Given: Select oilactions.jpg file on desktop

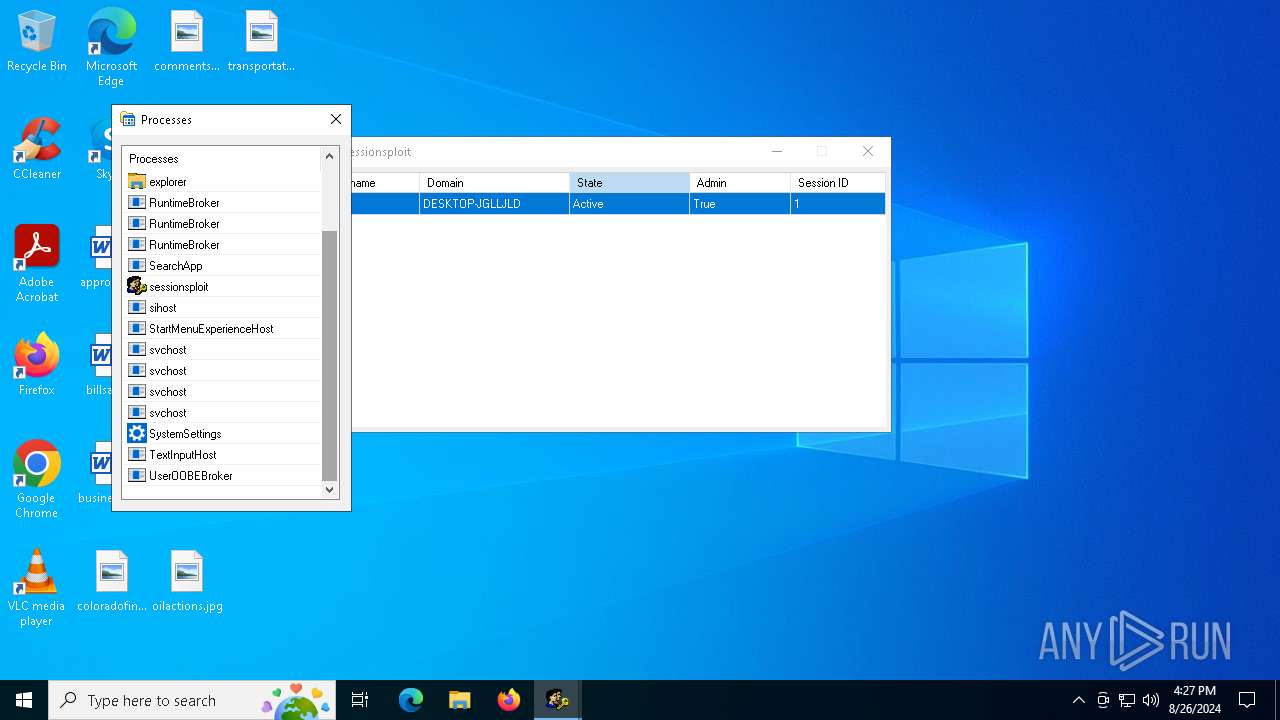Looking at the screenshot, I should coord(187,582).
